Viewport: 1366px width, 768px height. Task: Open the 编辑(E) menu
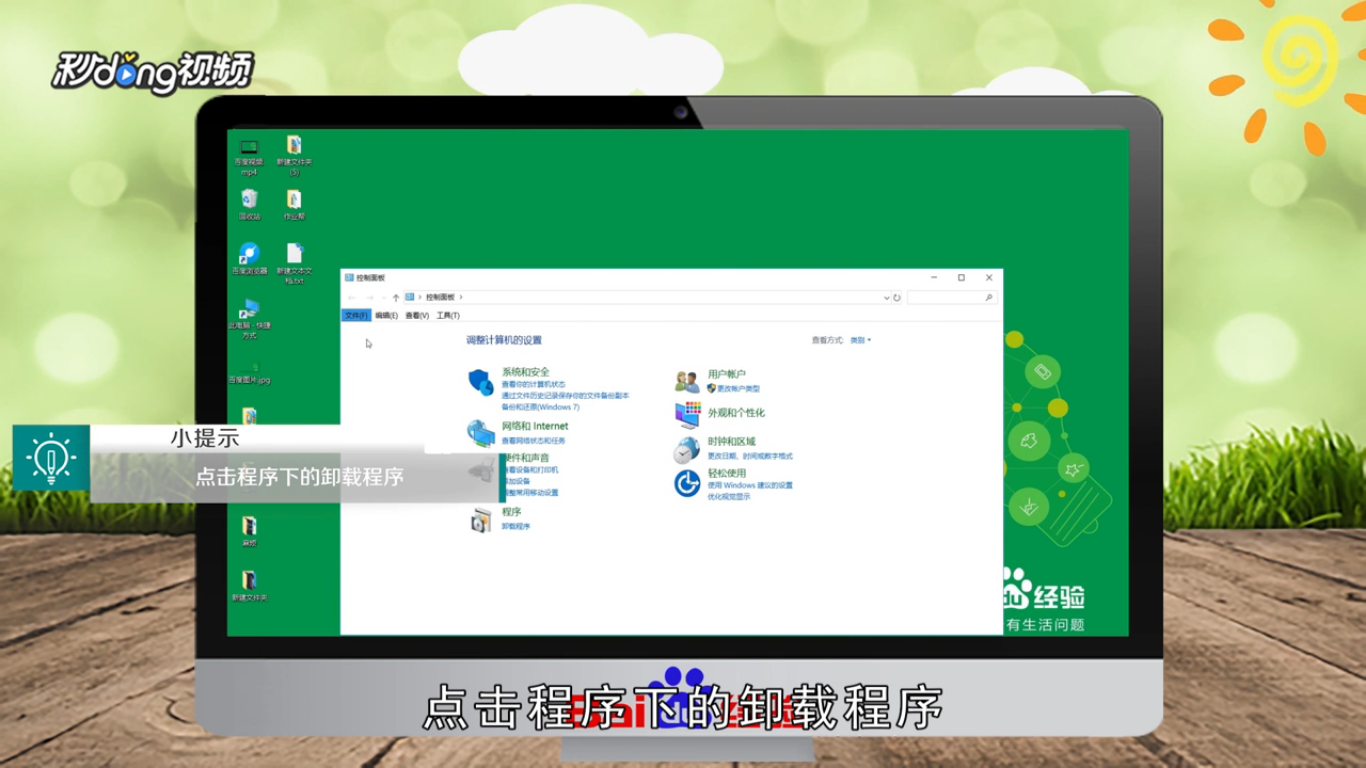(386, 315)
